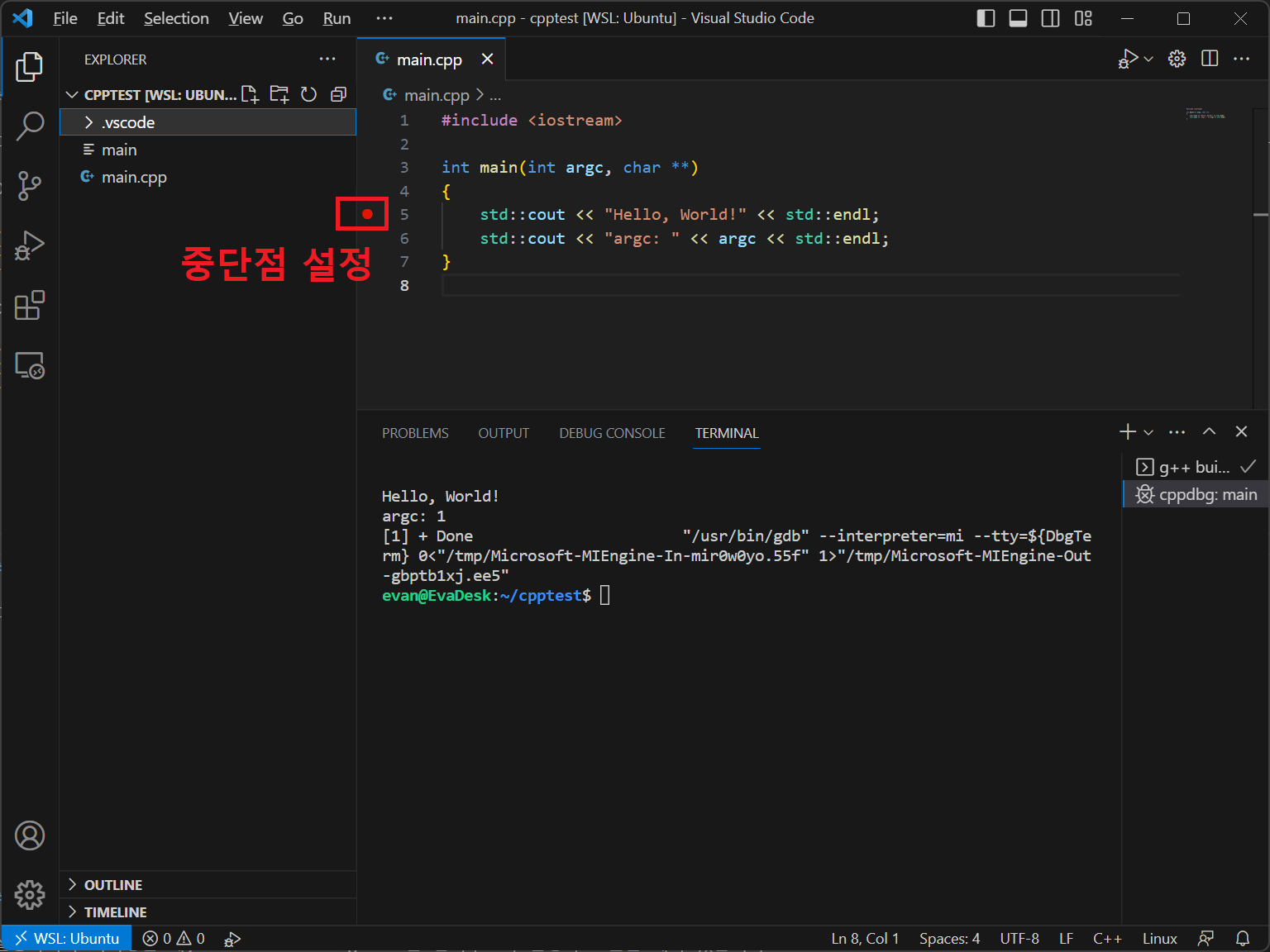Viewport: 1270px width, 952px height.
Task: Toggle the bottom panel layout button
Action: pos(1018,18)
